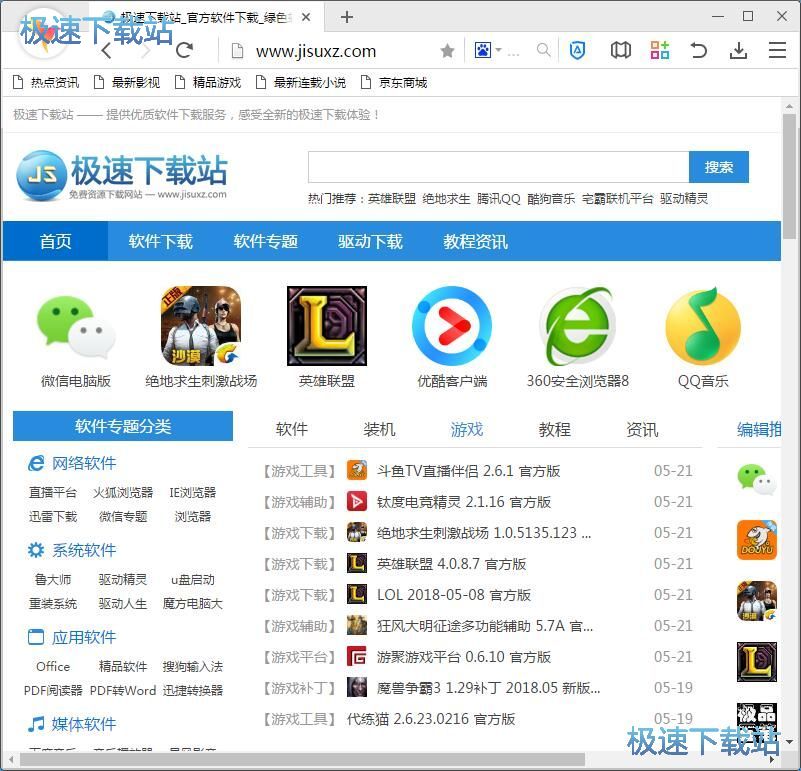Open 游聚游戏平台 0.6.10 官方版 entry
Image resolution: width=801 pixels, height=771 pixels.
tap(464, 657)
